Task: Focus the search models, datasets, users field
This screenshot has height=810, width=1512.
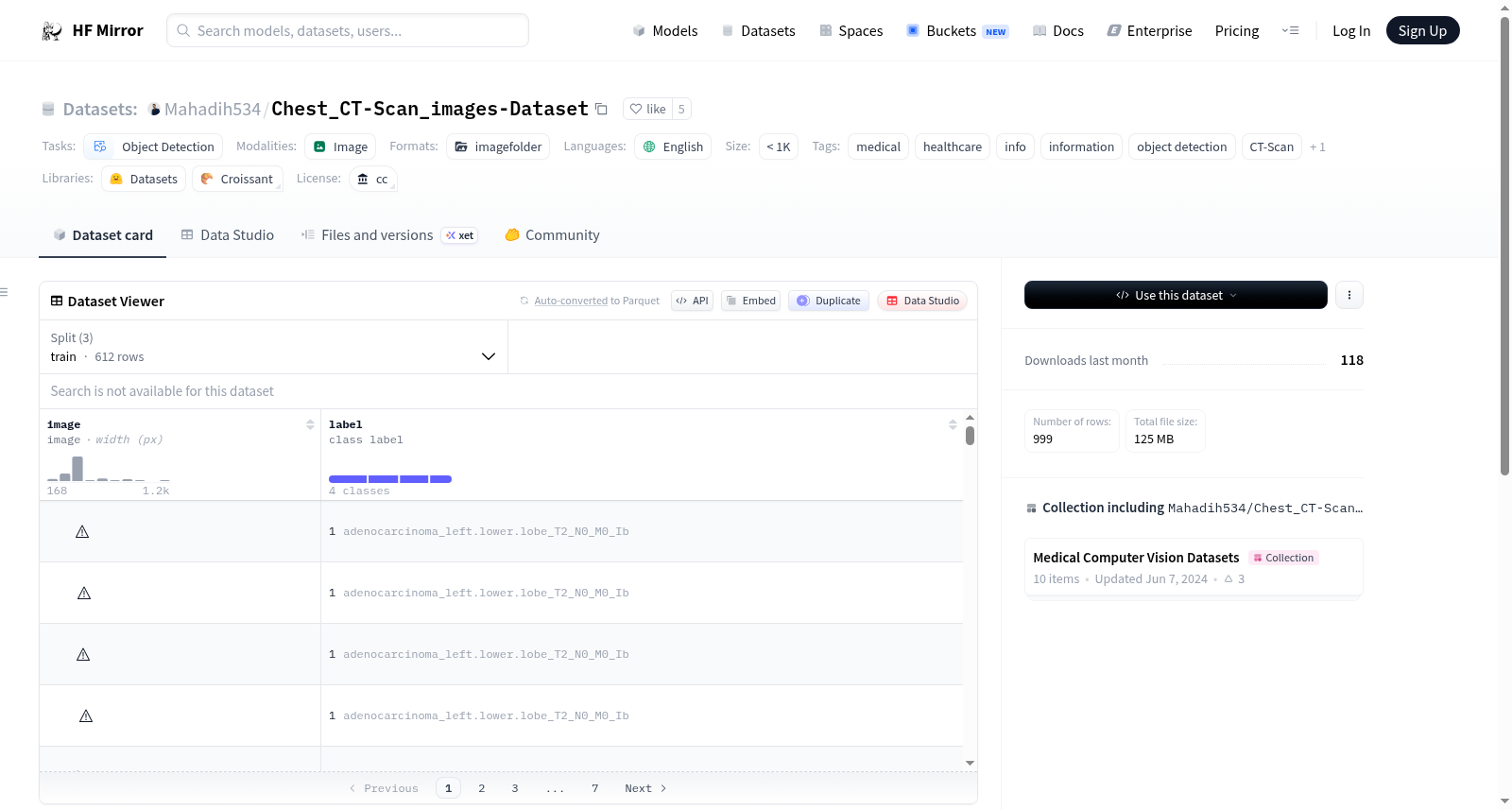Action: tap(348, 30)
